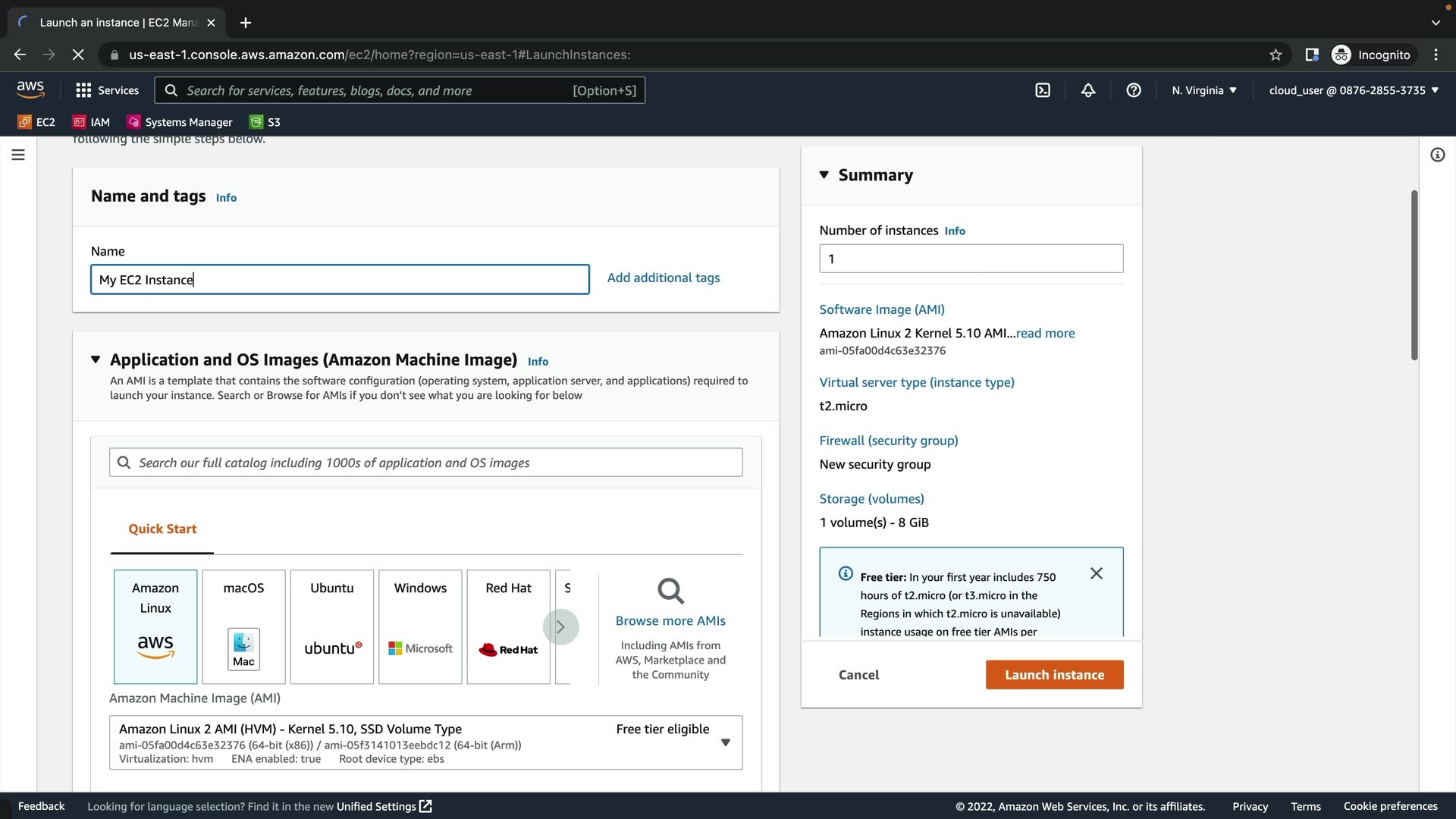This screenshot has width=1456, height=819.
Task: Click Add additional tags link
Action: coord(663,278)
